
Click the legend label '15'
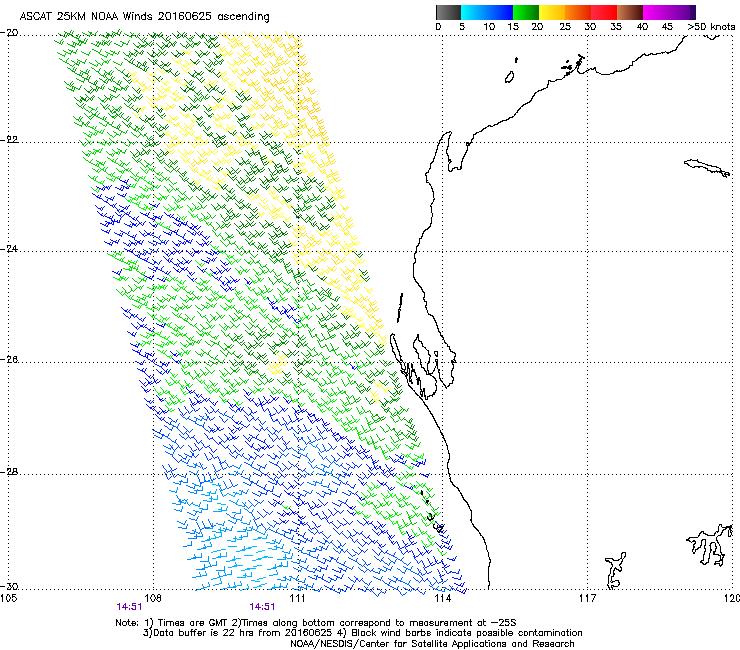[x=513, y=27]
